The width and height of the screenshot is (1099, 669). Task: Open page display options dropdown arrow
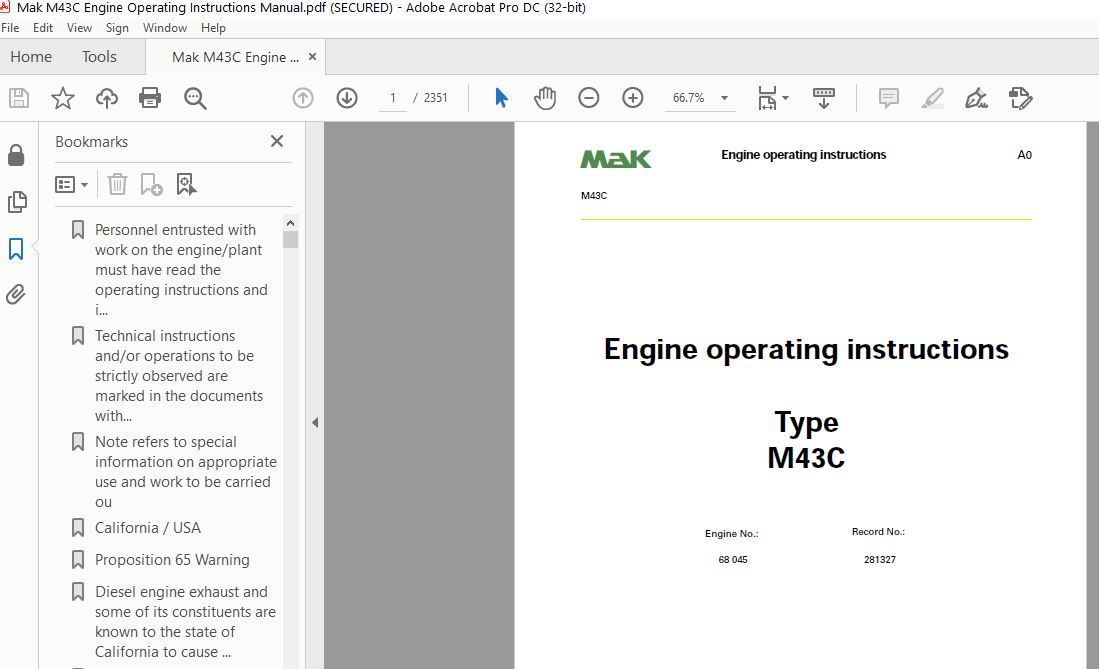point(786,98)
